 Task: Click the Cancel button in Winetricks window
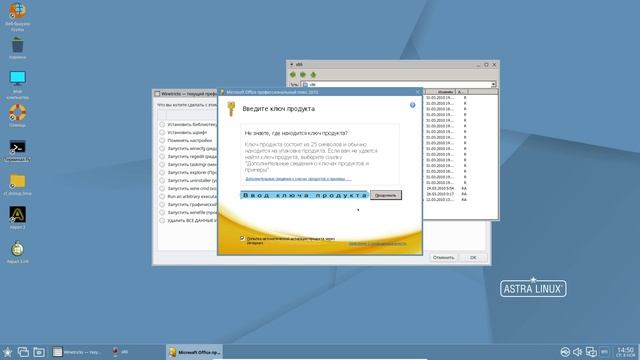pyautogui.click(x=443, y=258)
